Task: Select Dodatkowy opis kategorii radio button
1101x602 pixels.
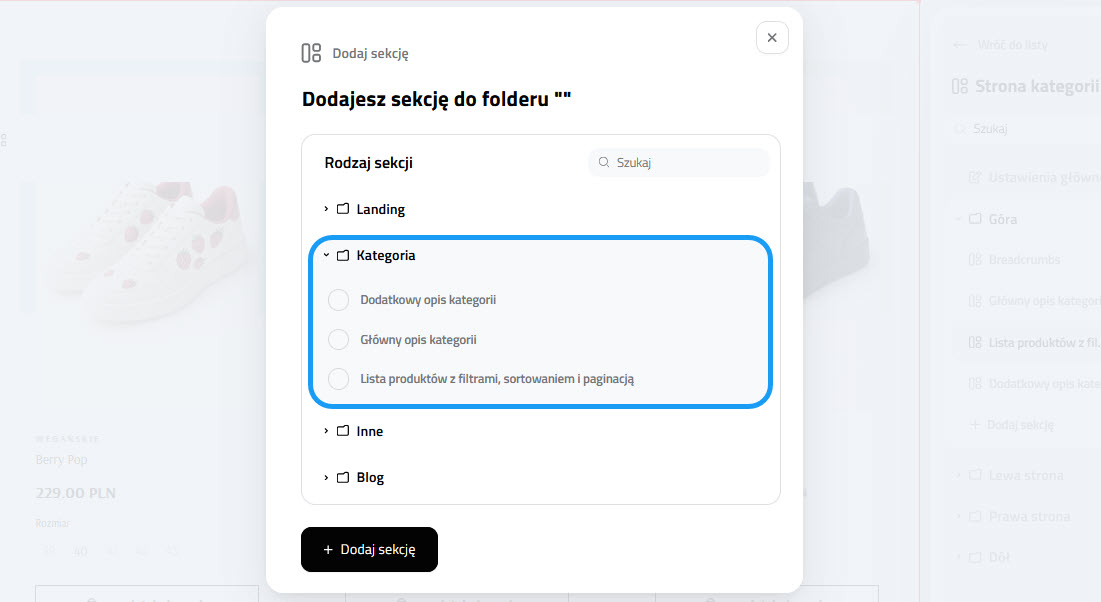Action: 339,300
